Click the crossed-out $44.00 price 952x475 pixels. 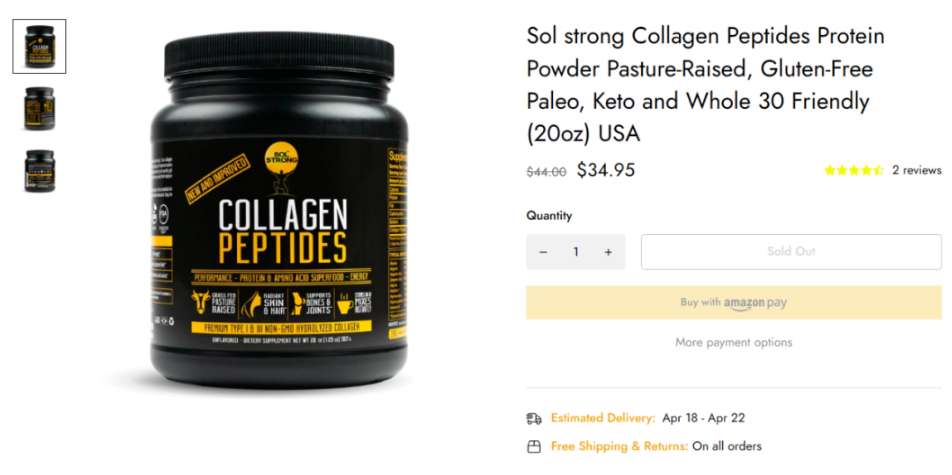click(x=546, y=172)
